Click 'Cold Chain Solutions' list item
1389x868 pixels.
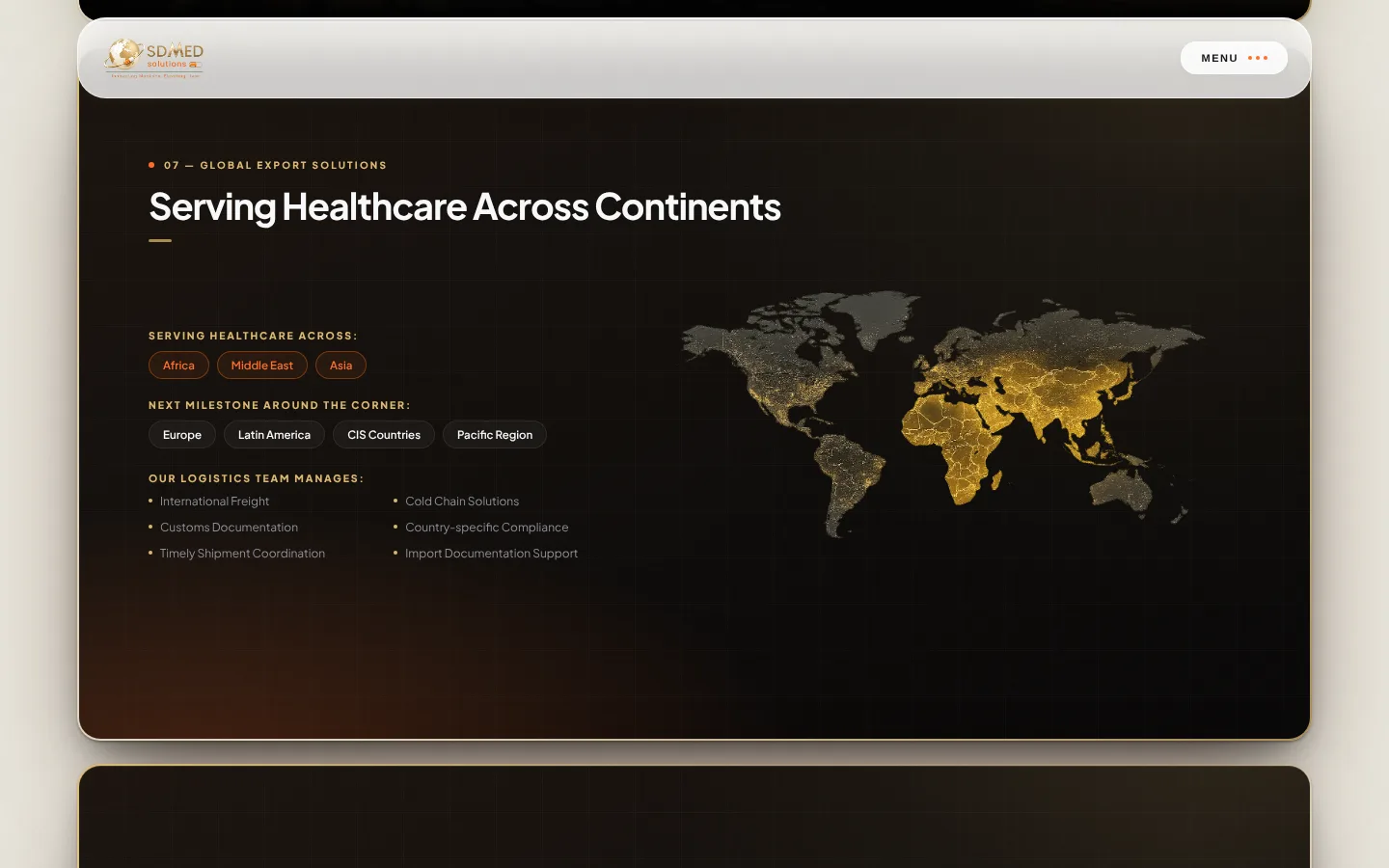pyautogui.click(x=462, y=502)
